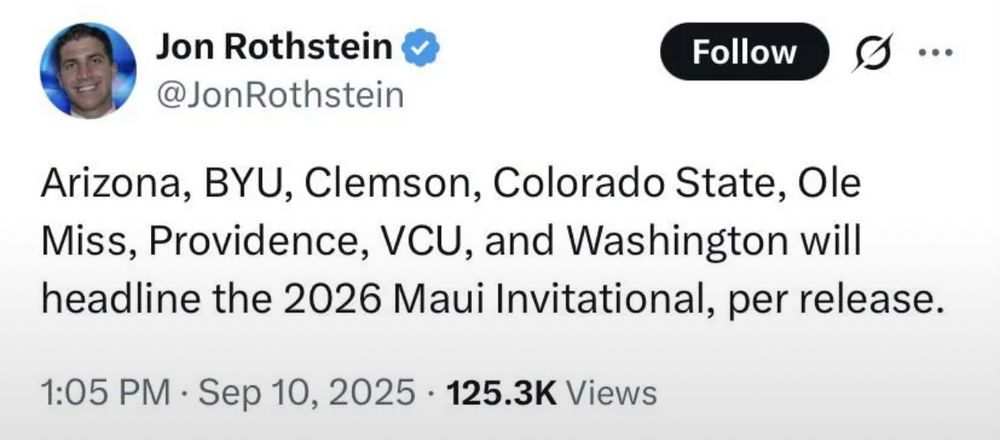The height and width of the screenshot is (440, 1000).
Task: Click the Jon Rothstein display name
Action: 274,48
